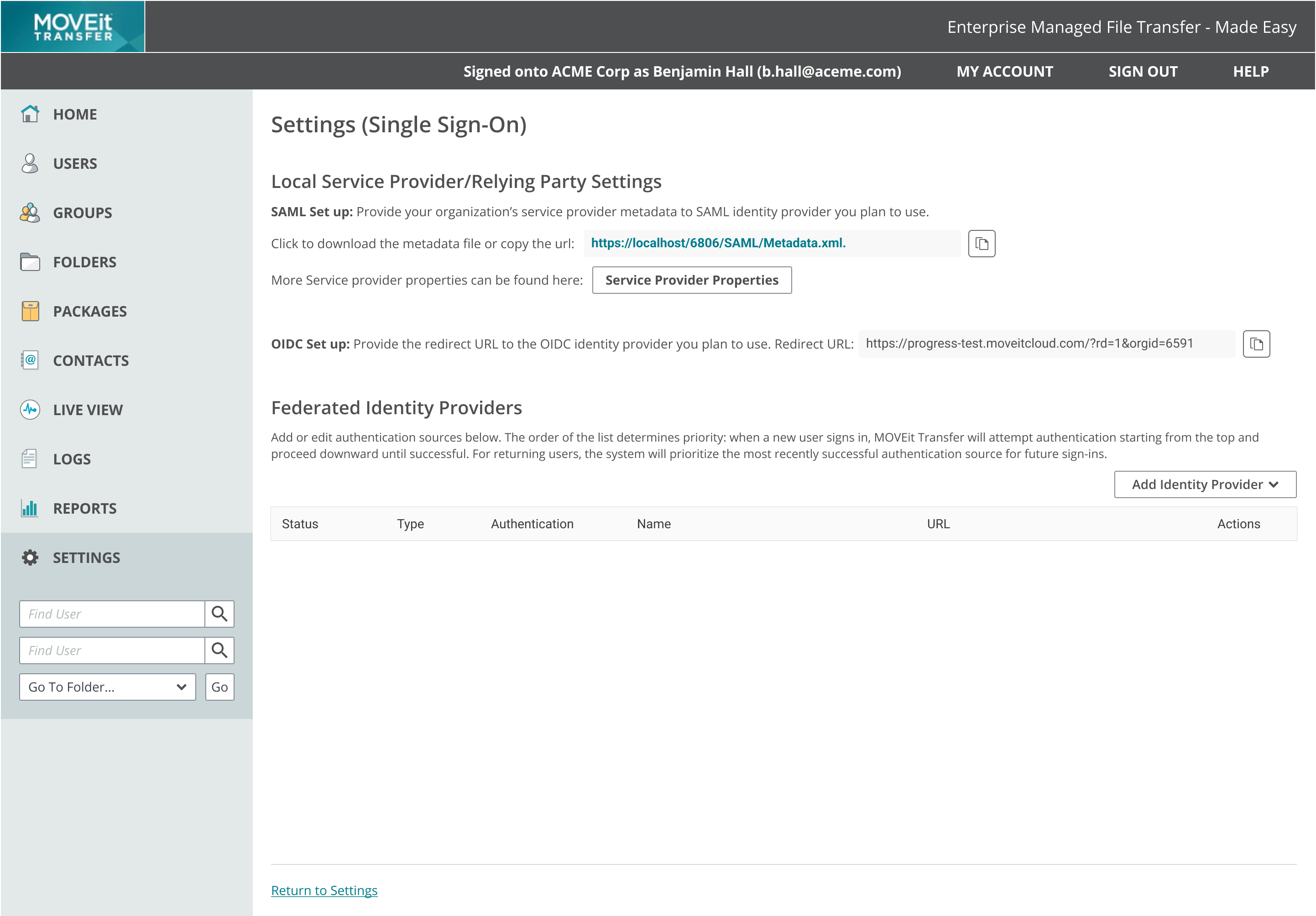1316x916 pixels.
Task: Copy the SAML metadata URL with copy icon
Action: click(x=981, y=244)
